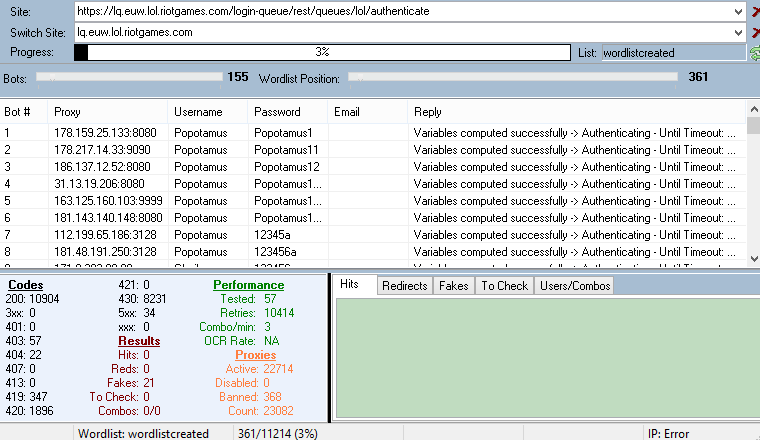Click the Codes heading

26,285
